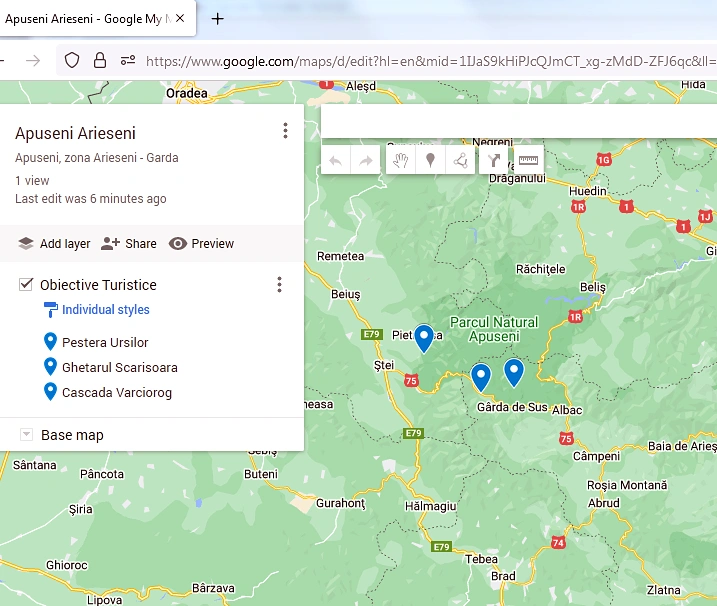Viewport: 717px width, 606px height.
Task: Click the description Apuseni, zona Arieseni - Garda
Action: click(x=97, y=158)
